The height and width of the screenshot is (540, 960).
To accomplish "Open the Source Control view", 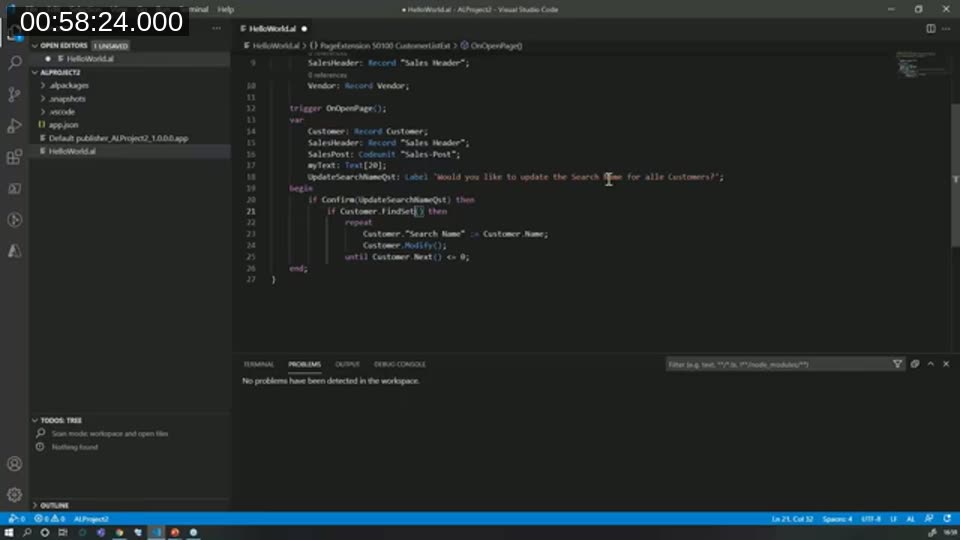I will click(x=15, y=94).
